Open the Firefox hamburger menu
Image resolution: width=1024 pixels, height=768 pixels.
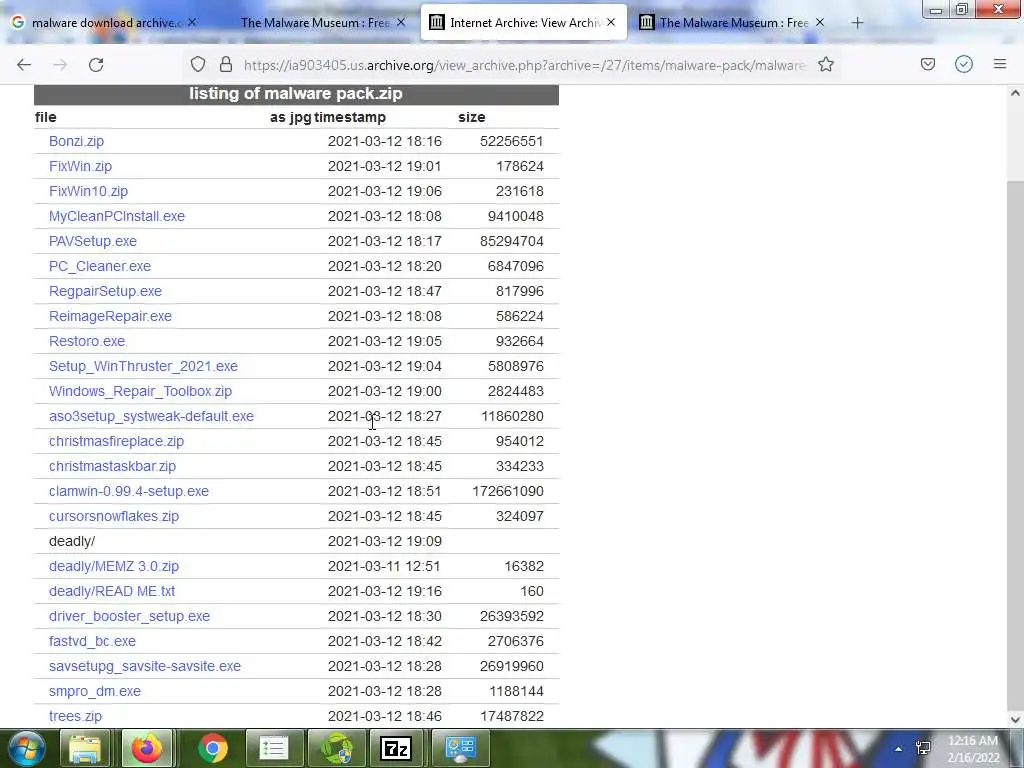[x=1000, y=64]
